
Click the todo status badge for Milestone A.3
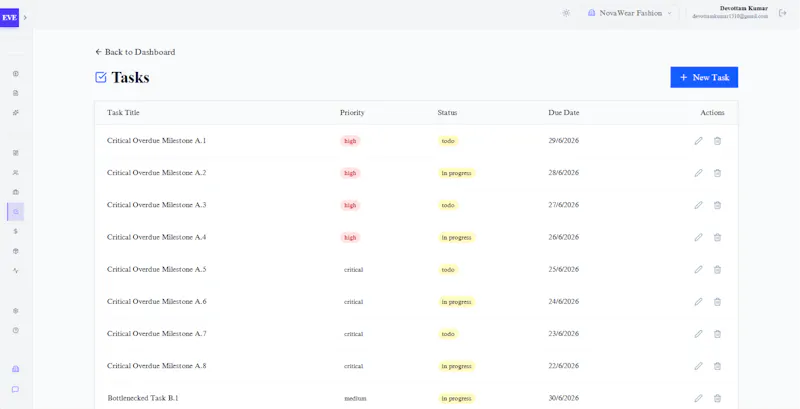[448, 205]
